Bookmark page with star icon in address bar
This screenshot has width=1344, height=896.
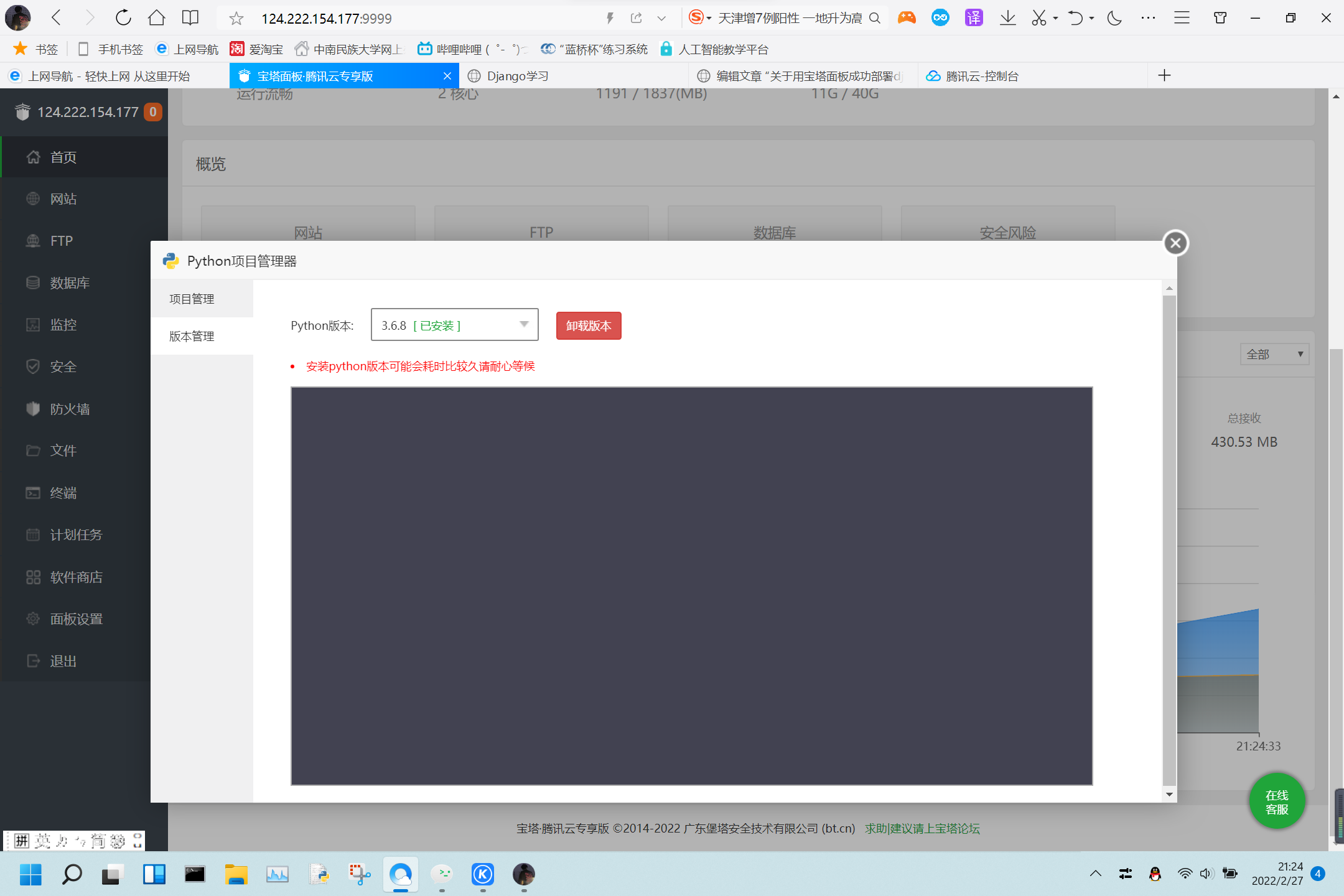click(x=236, y=19)
